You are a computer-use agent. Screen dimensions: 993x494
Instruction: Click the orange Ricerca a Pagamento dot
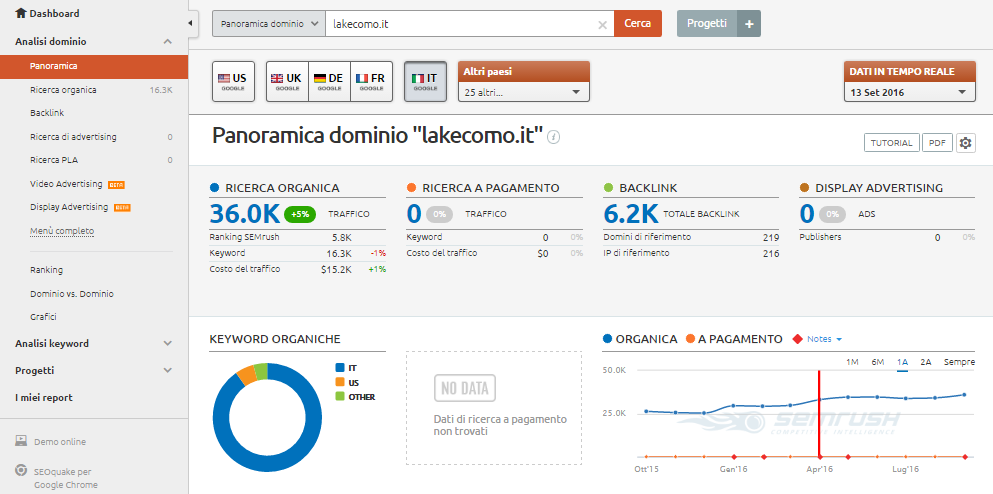click(x=412, y=188)
